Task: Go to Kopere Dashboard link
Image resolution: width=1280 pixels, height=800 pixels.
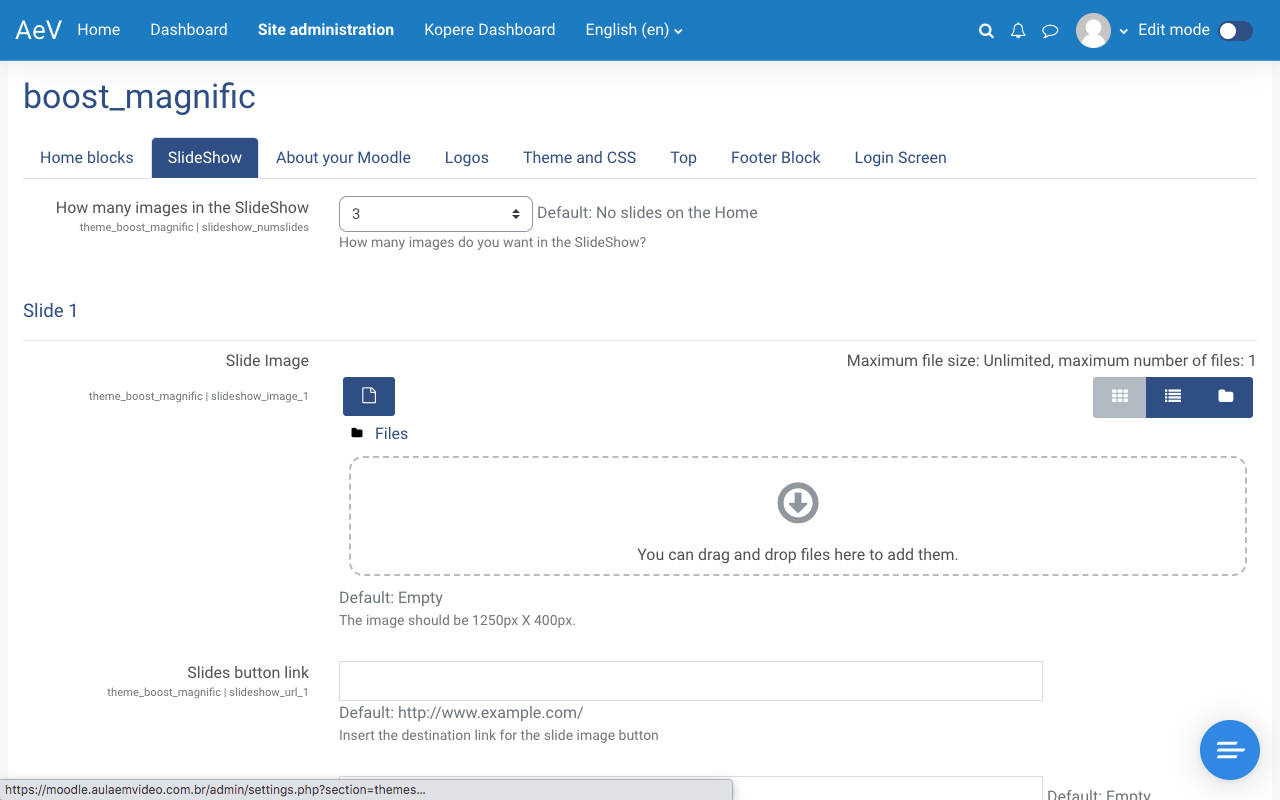Action: pos(489,30)
